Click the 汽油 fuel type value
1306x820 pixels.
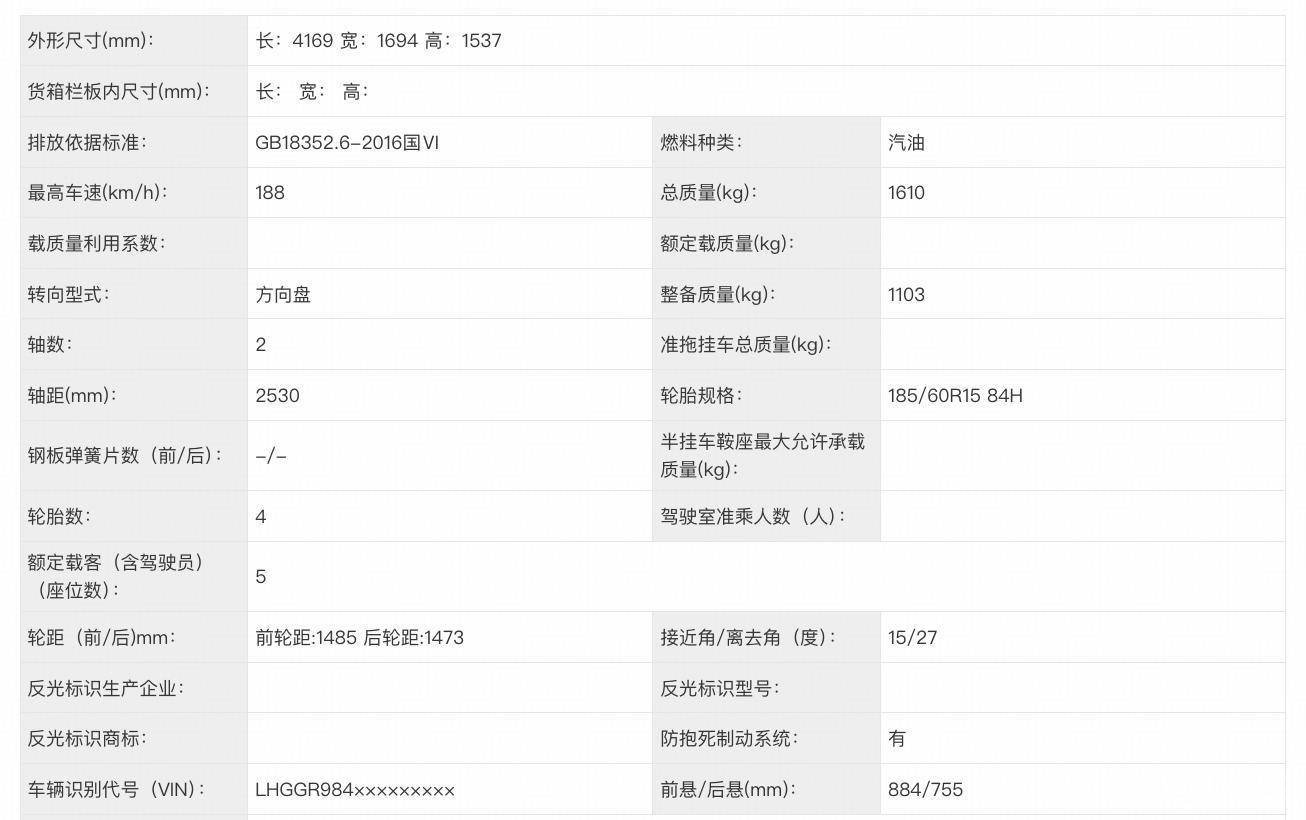click(x=906, y=142)
